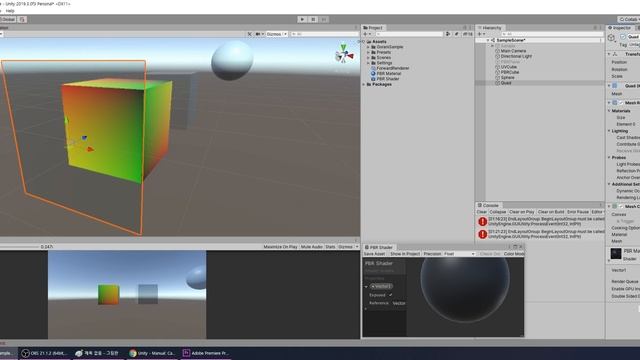Expand the GolarkSample folder in Project

point(368,47)
